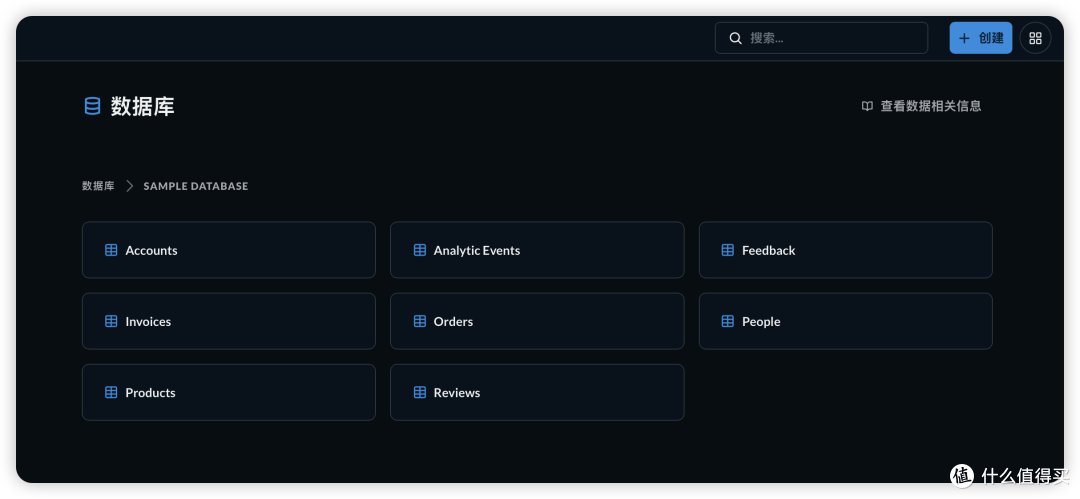Open the Products table card
Screen dimensions: 1080x499
pyautogui.click(x=229, y=392)
